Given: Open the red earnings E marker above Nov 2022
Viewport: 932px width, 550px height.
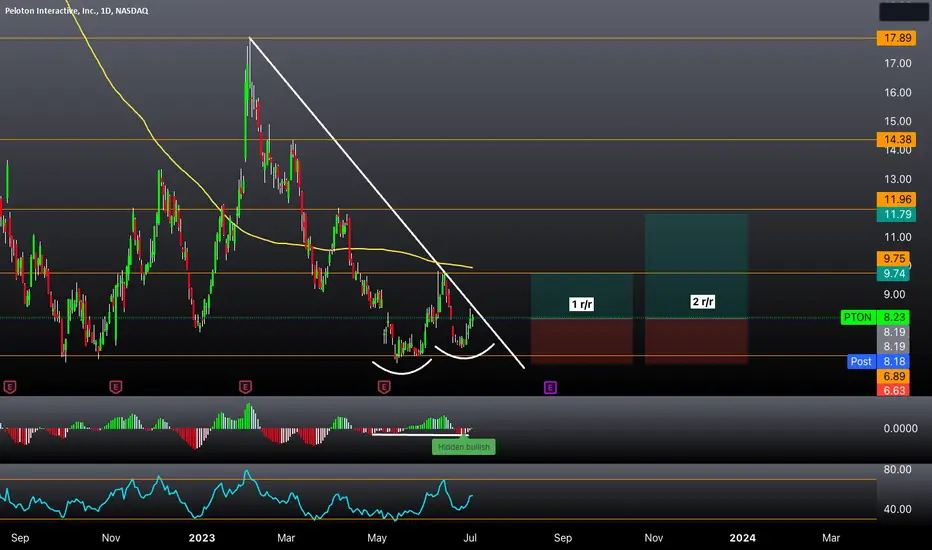Looking at the screenshot, I should coord(115,388).
